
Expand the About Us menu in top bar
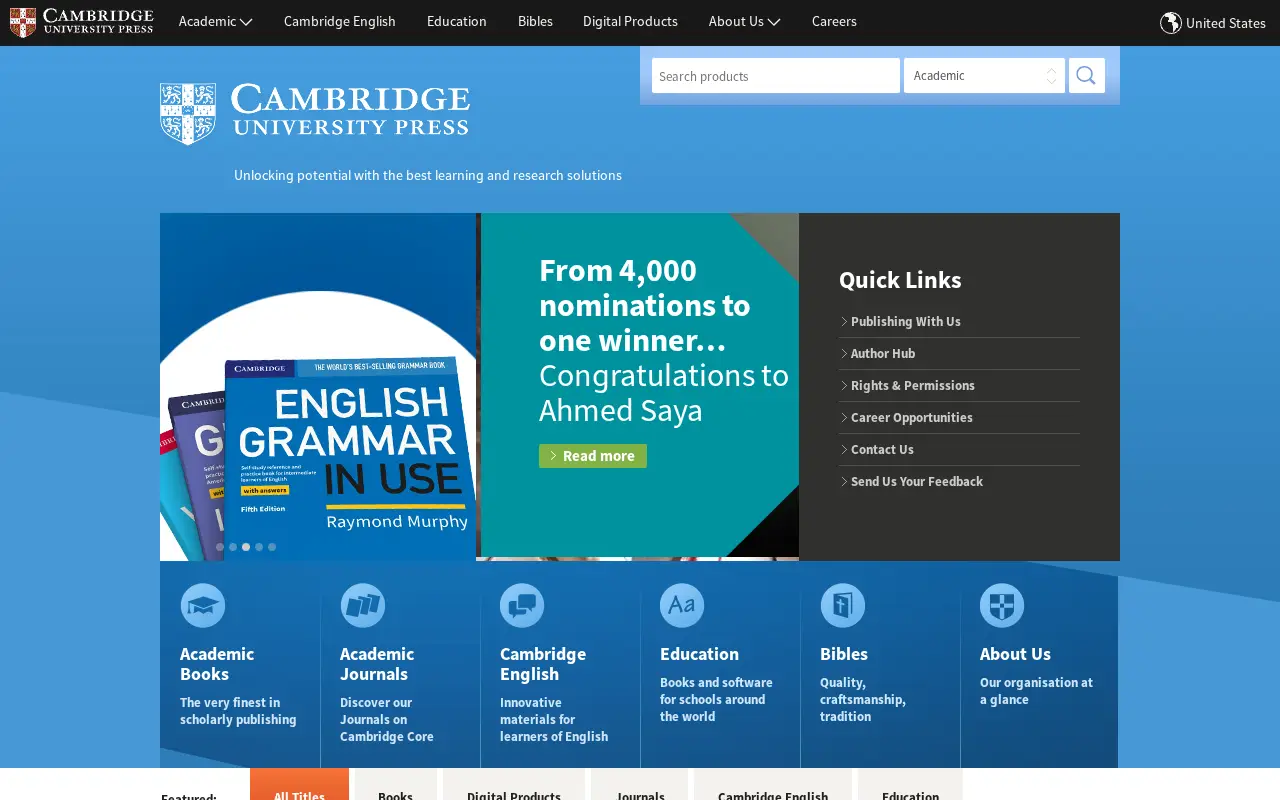click(744, 21)
